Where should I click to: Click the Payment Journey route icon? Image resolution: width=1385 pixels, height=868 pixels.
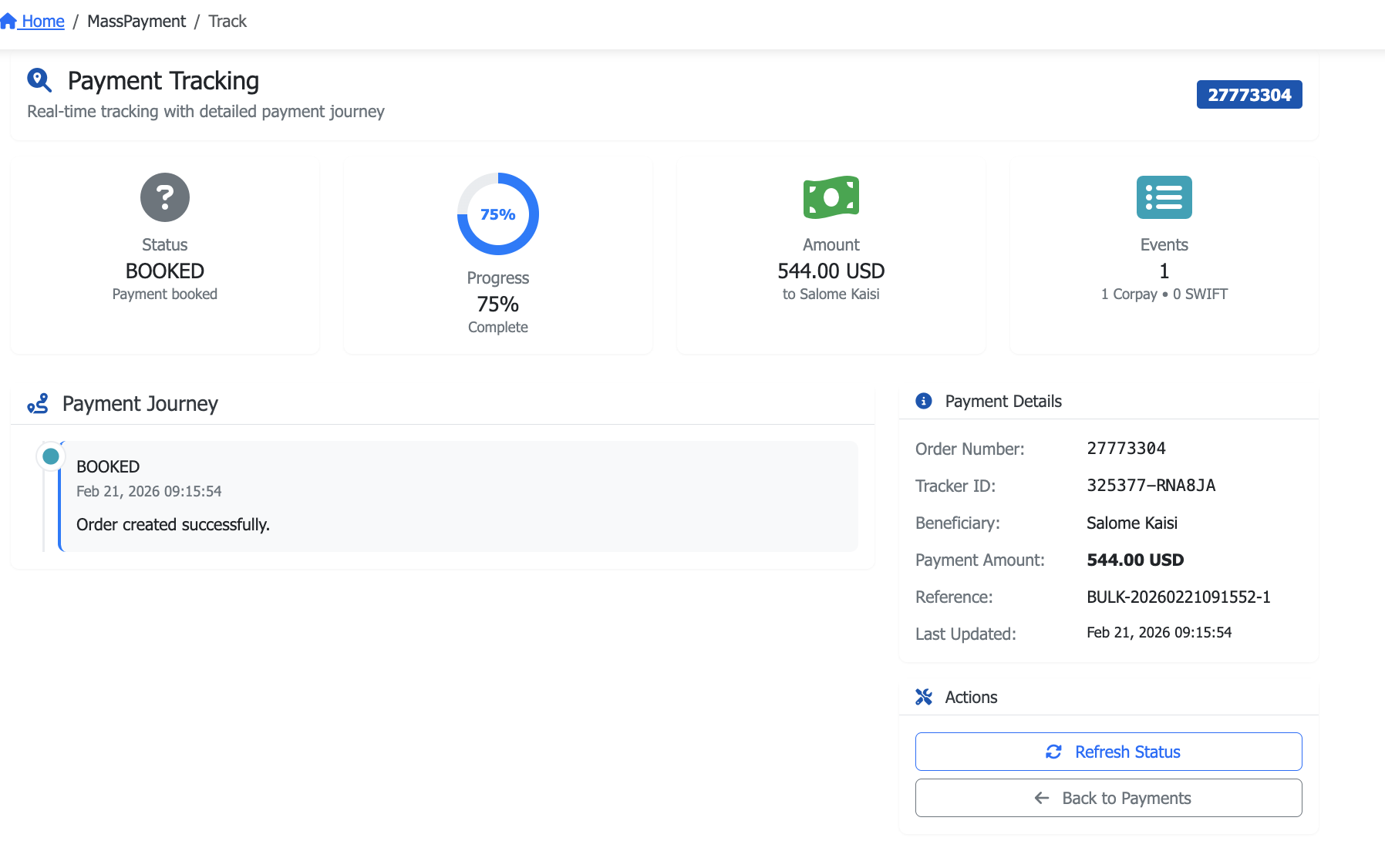(x=38, y=404)
